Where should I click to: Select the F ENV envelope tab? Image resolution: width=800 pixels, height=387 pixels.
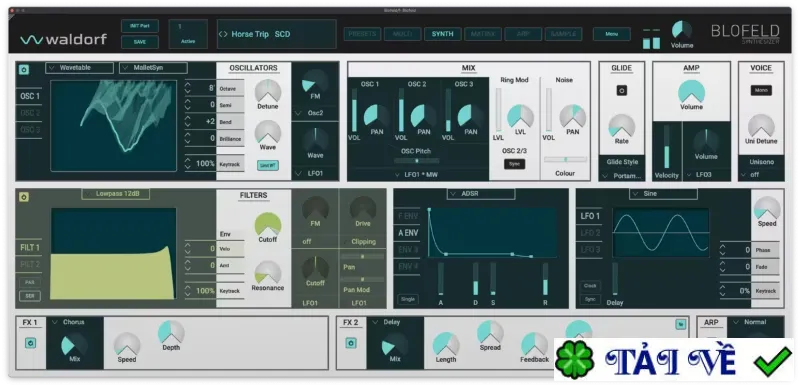click(408, 216)
